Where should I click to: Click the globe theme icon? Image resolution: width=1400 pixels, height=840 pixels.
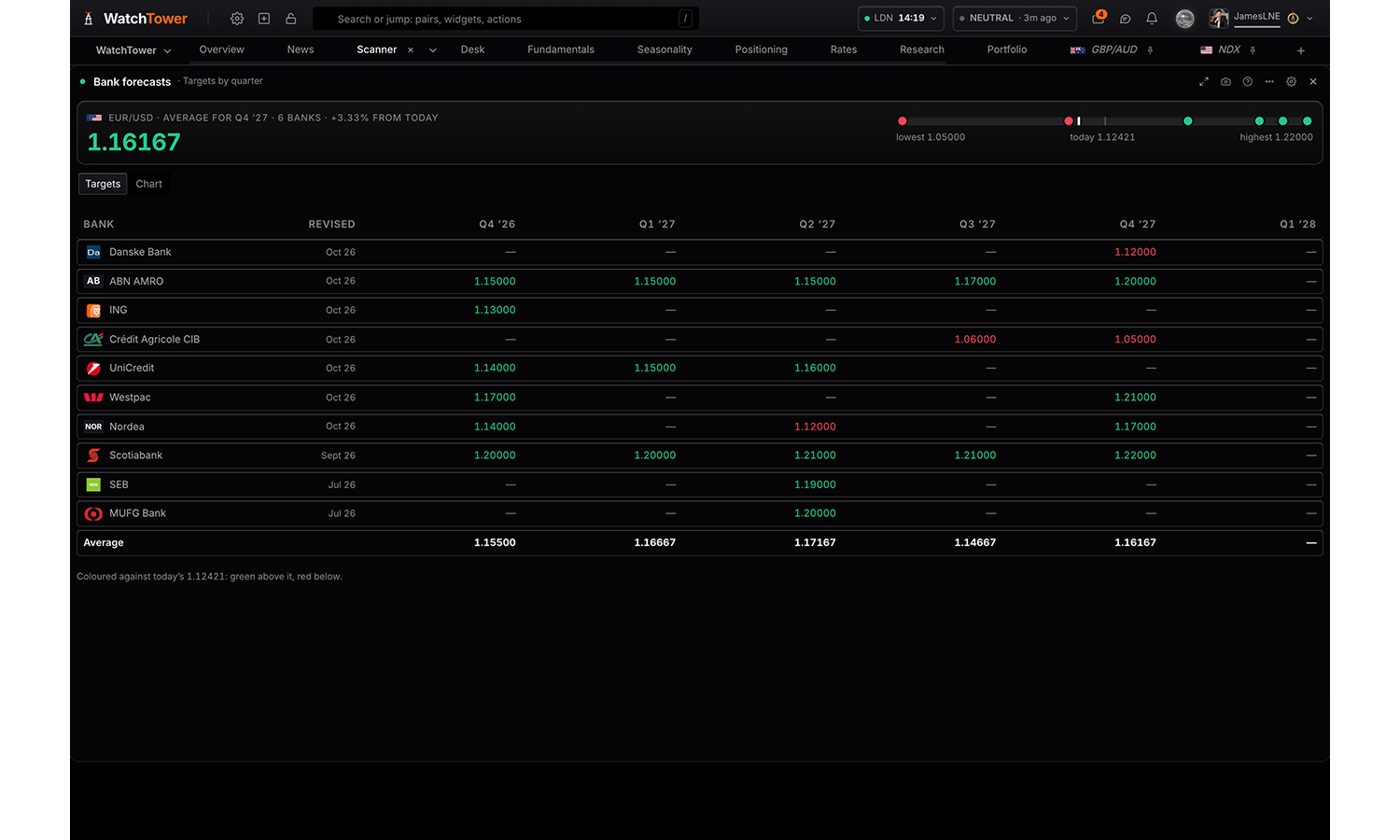coord(1184,19)
